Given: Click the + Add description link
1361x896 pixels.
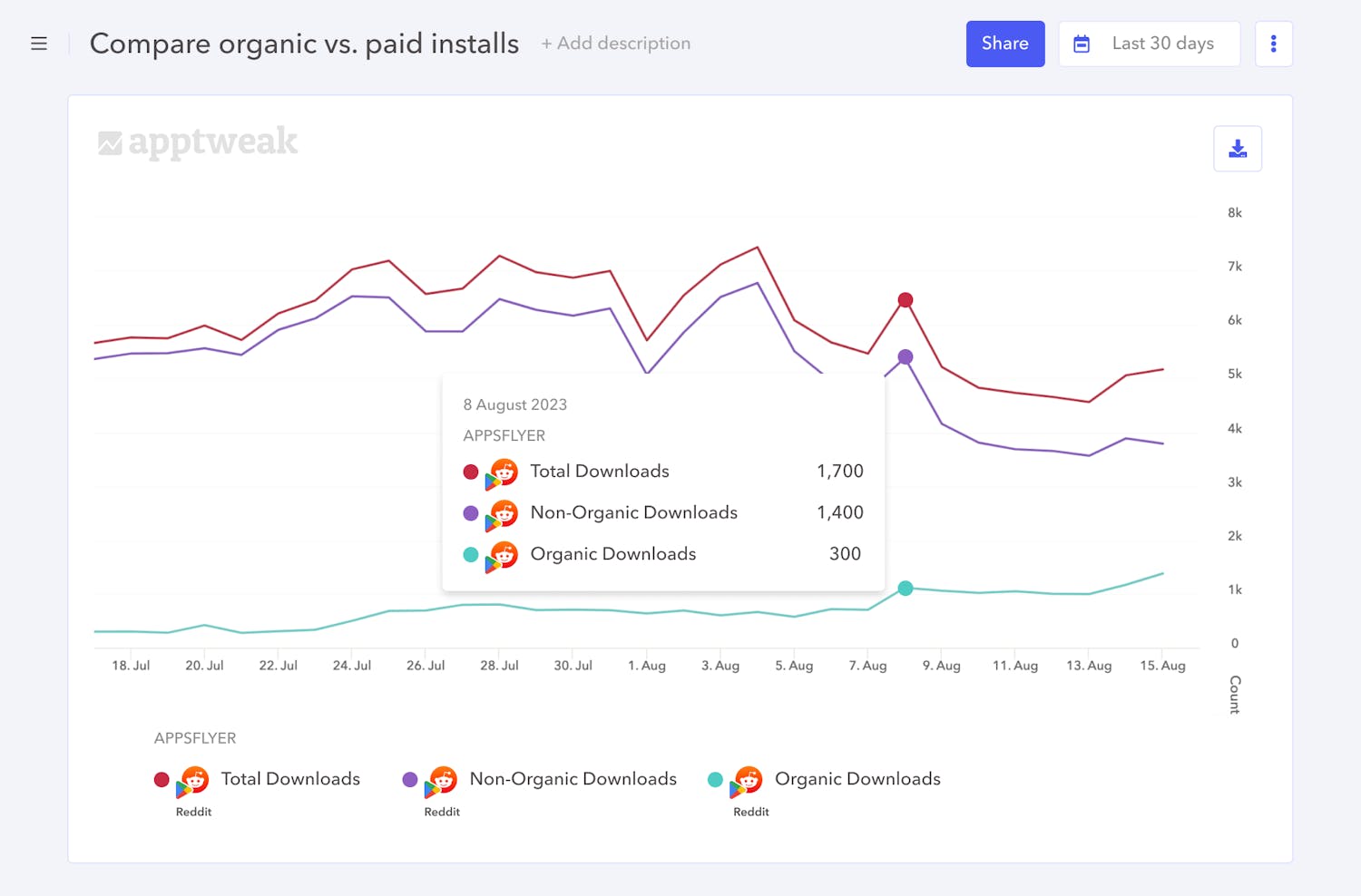Looking at the screenshot, I should coord(615,44).
